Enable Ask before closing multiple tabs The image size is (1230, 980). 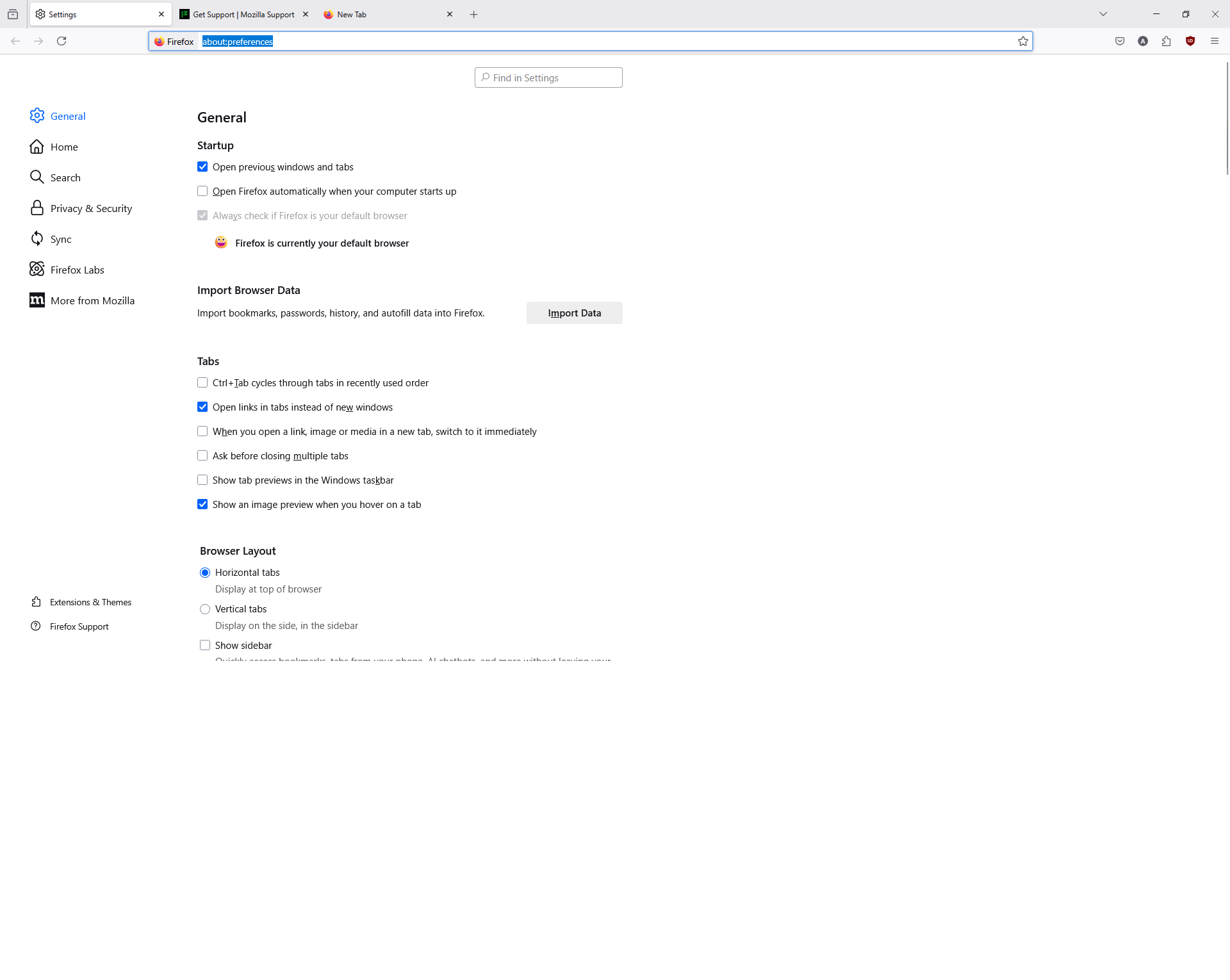pyautogui.click(x=202, y=455)
